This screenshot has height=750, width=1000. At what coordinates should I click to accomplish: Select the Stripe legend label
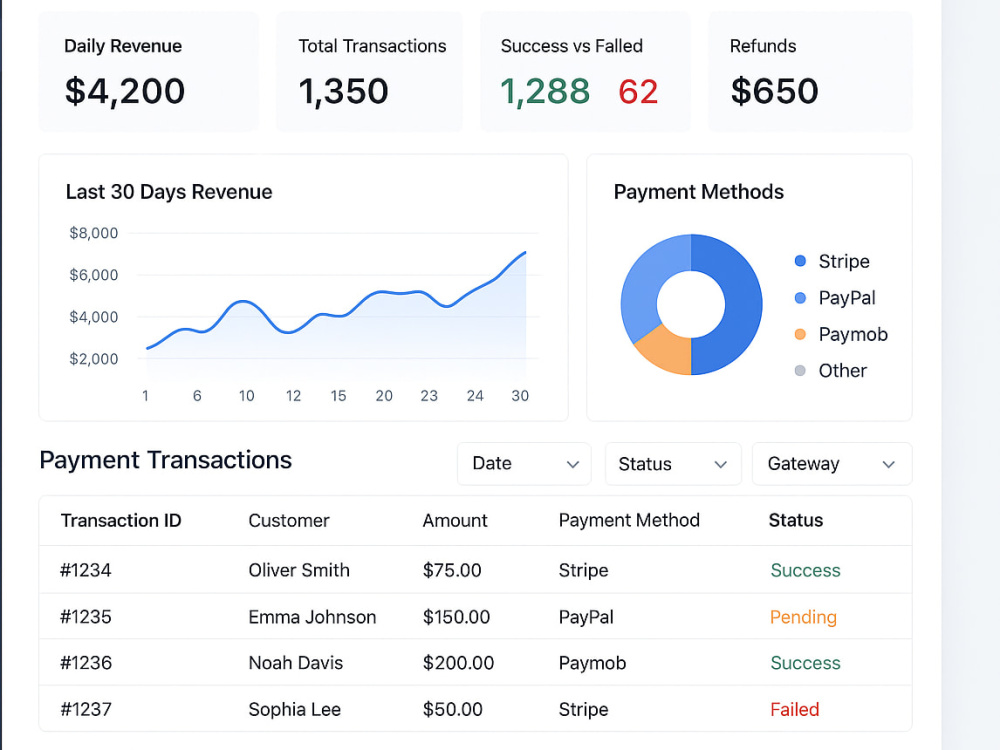844,261
